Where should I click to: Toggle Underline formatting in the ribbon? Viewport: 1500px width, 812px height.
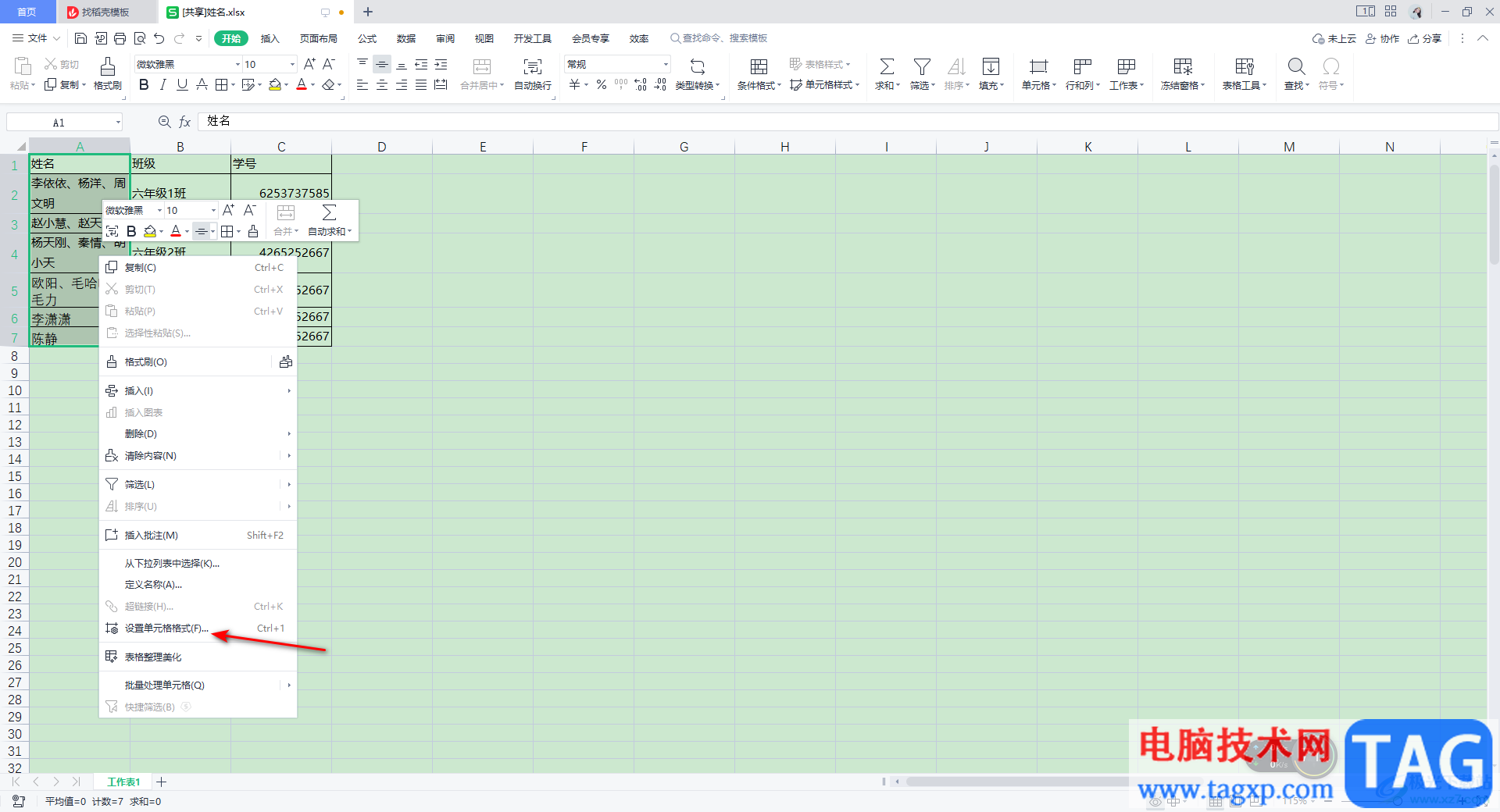182,85
